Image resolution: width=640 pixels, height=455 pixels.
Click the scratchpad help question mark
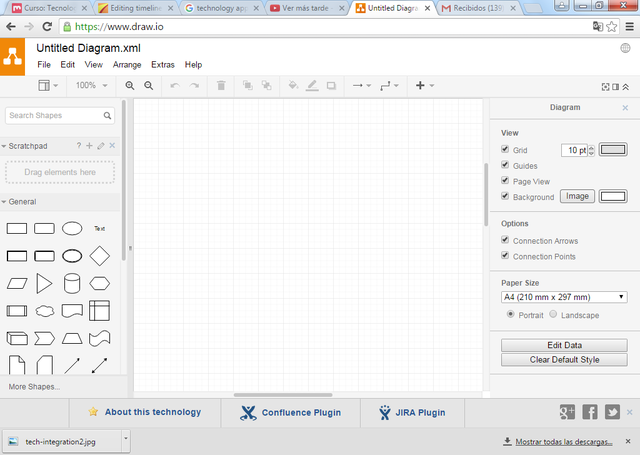[x=79, y=146]
